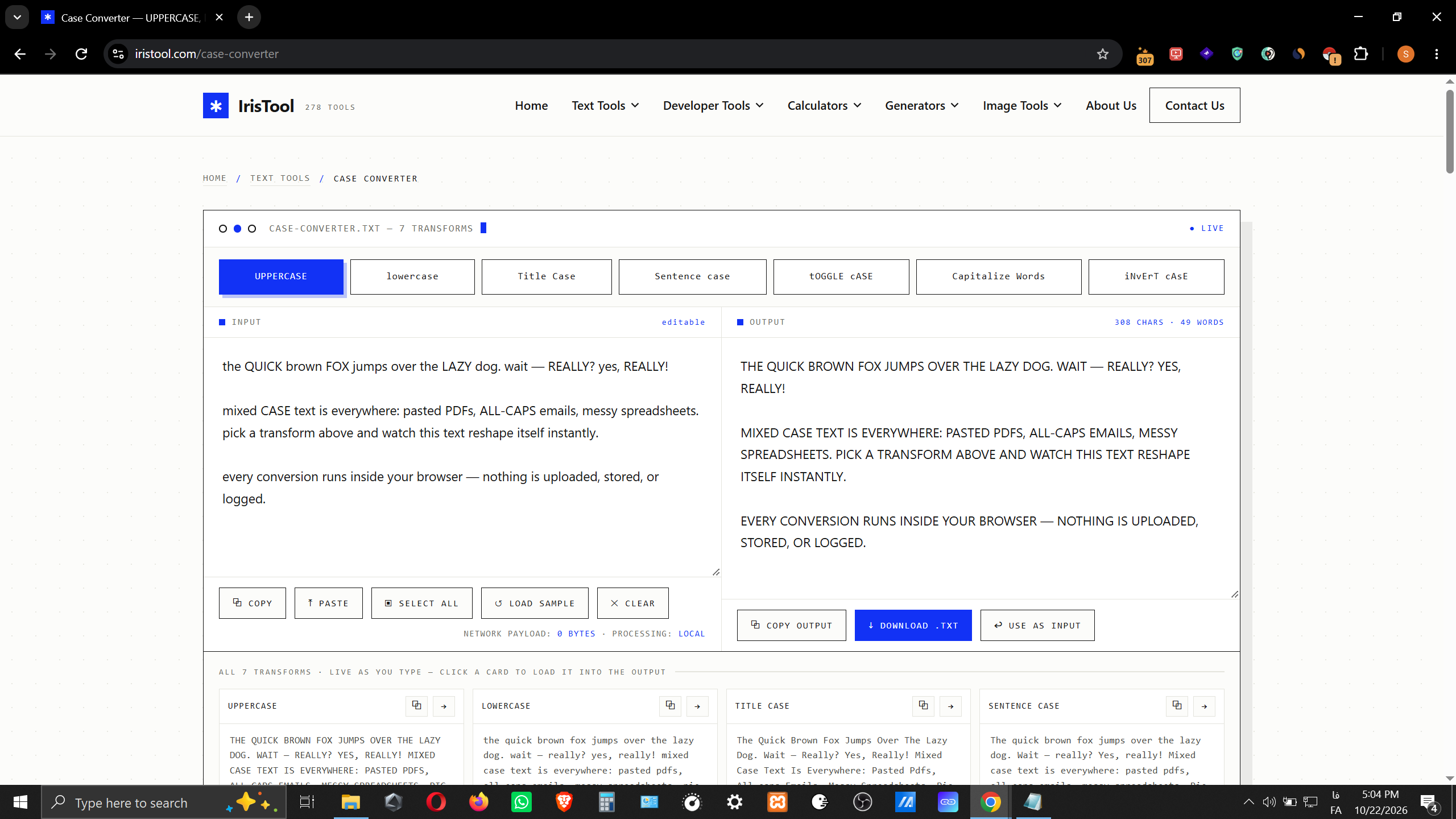Image resolution: width=1456 pixels, height=819 pixels.
Task: Select the lowercase transform
Action: point(412,276)
